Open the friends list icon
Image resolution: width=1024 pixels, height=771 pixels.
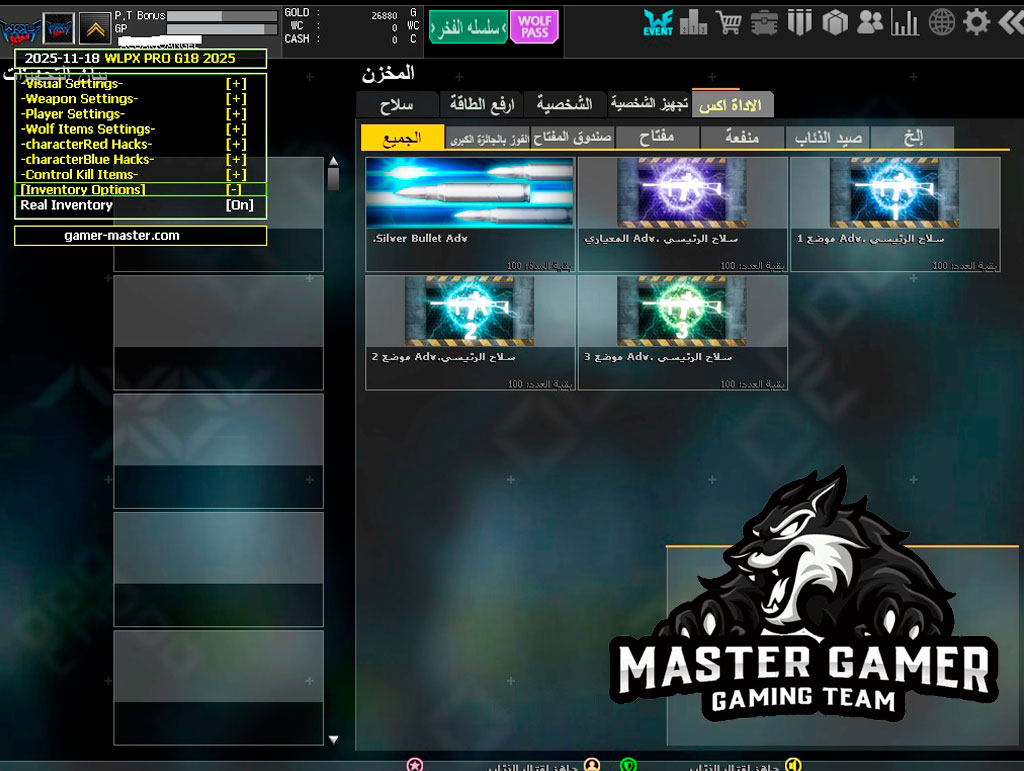point(870,22)
